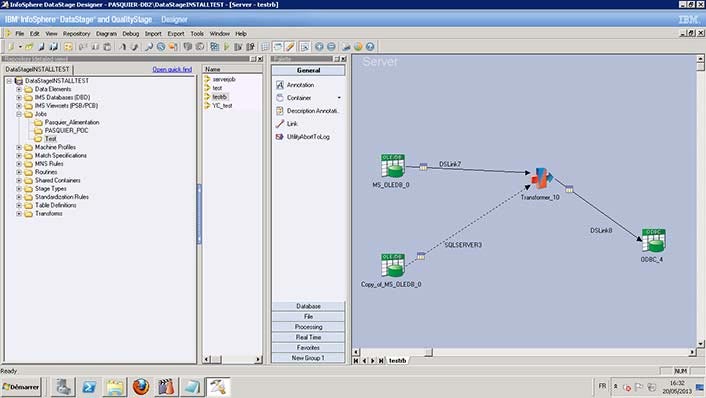Click the DSLink7 link marker near MS_OLEDB_0

click(423, 167)
